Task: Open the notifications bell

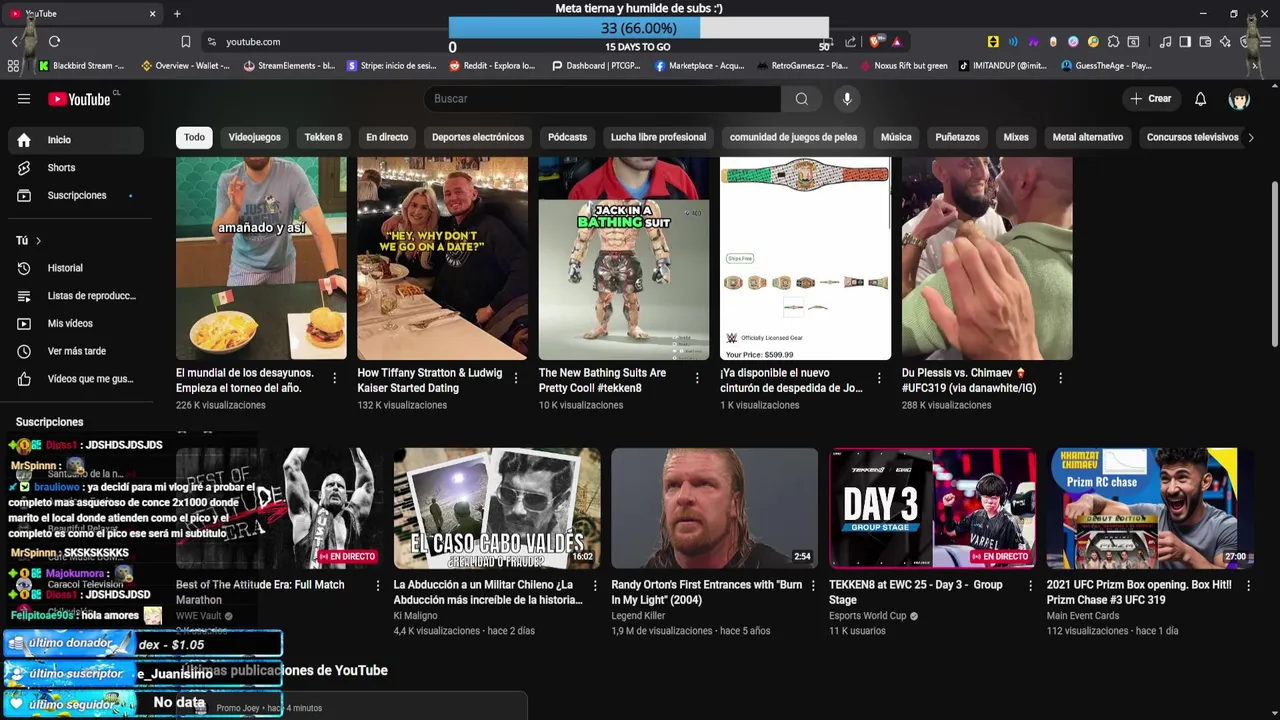Action: pos(1200,99)
